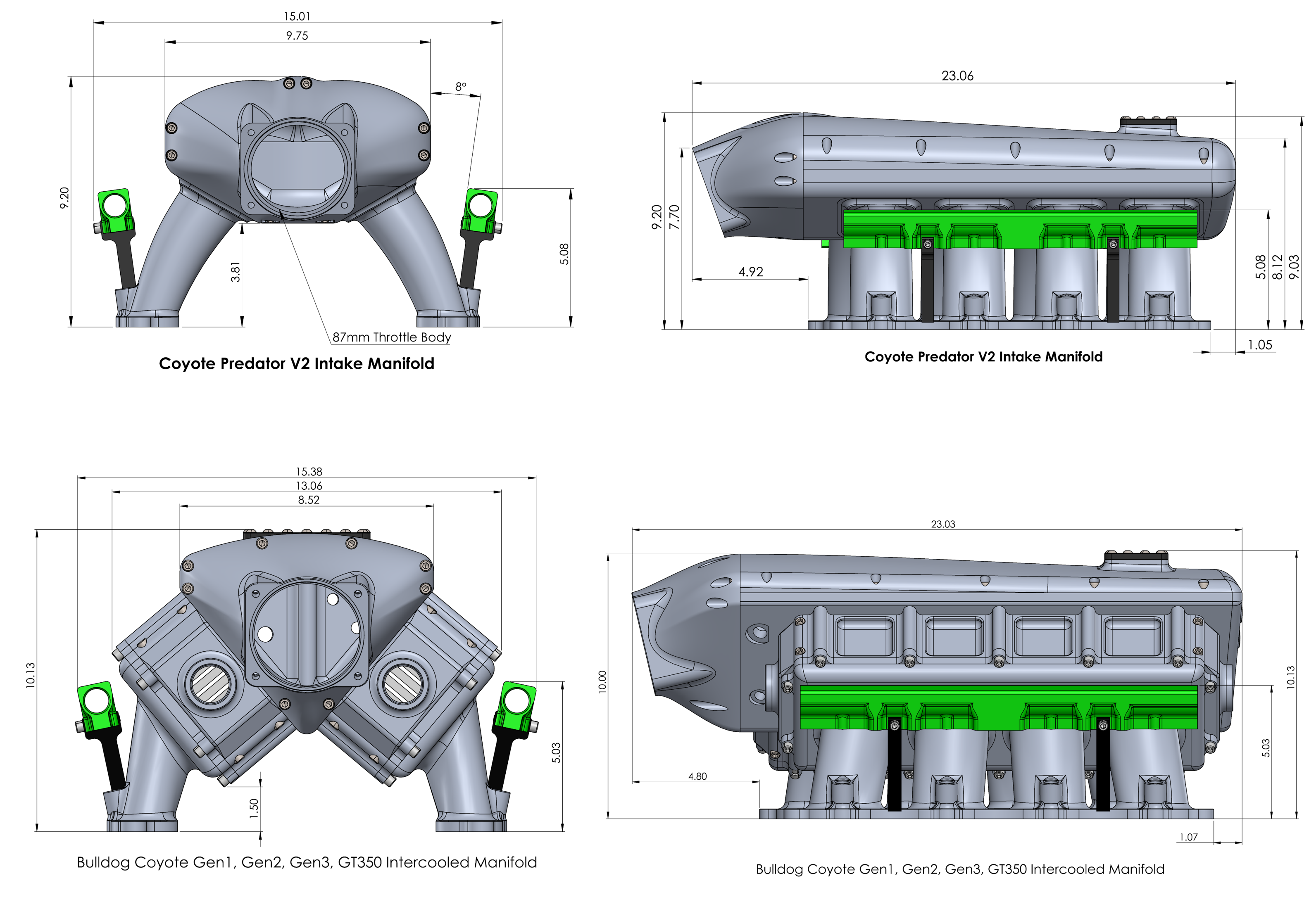Click the 8° angle annotation
This screenshot has width=1316, height=897.
tap(461, 87)
